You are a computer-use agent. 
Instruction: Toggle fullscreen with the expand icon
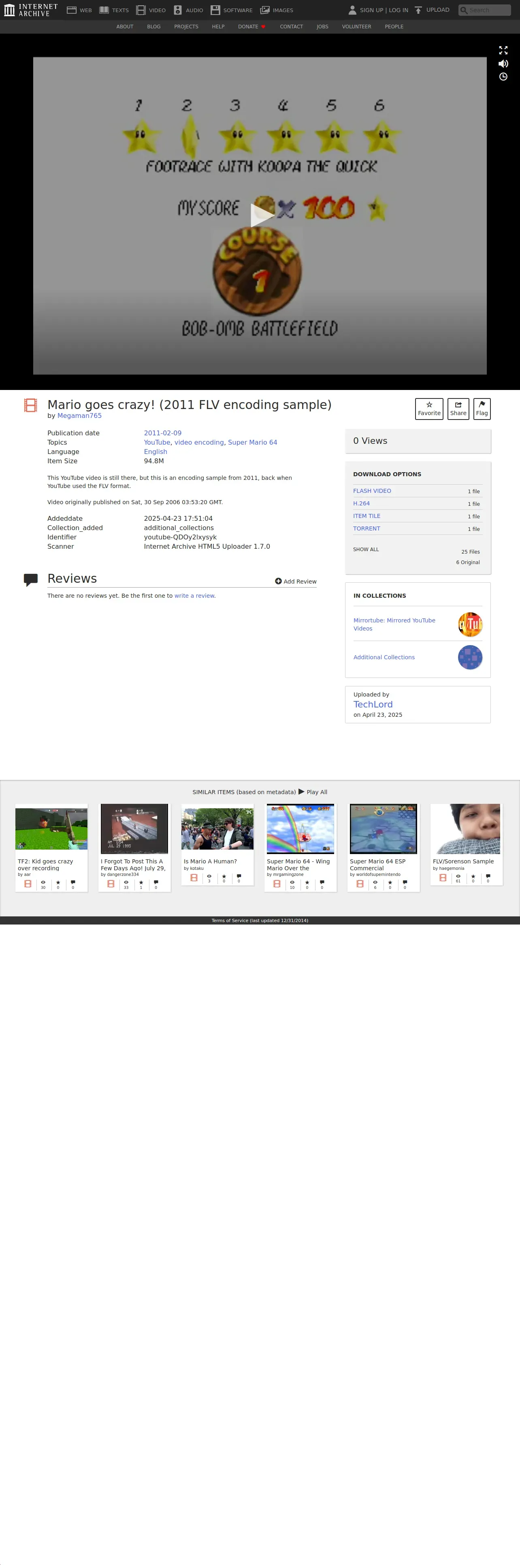[503, 51]
